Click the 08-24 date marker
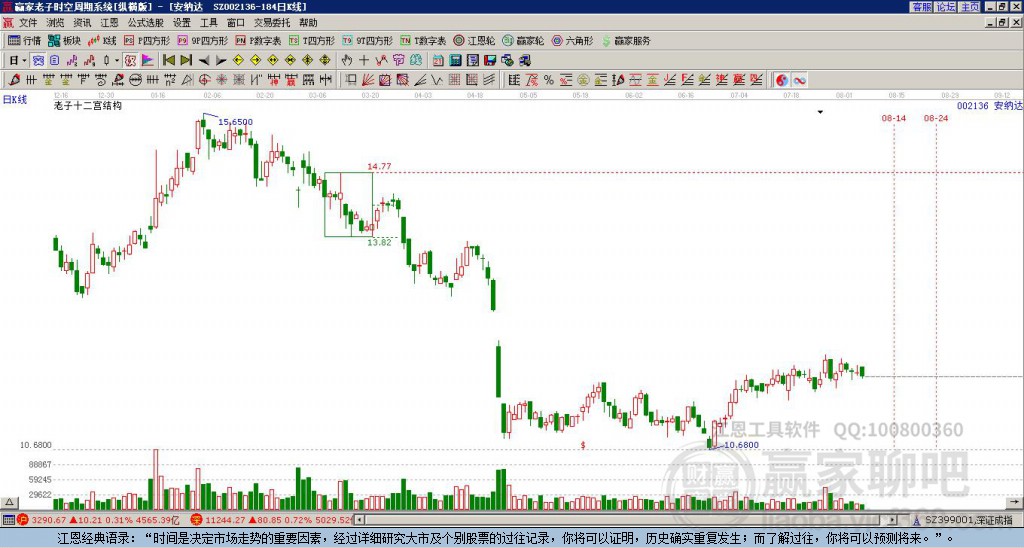This screenshot has height=548, width=1024. point(936,118)
